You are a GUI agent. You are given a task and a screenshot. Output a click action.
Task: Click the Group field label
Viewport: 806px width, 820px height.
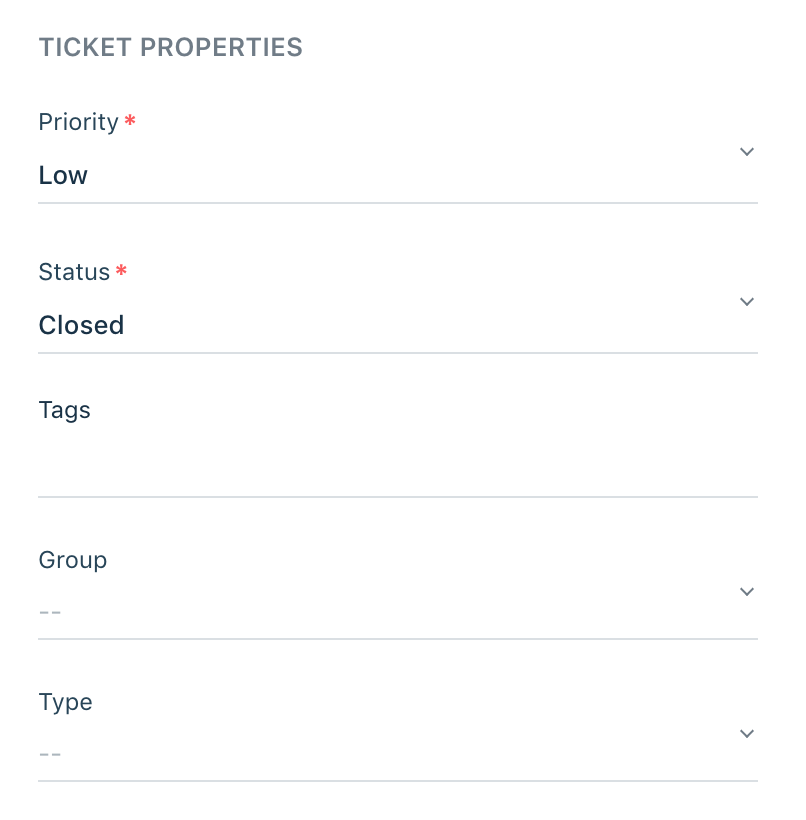tap(72, 560)
